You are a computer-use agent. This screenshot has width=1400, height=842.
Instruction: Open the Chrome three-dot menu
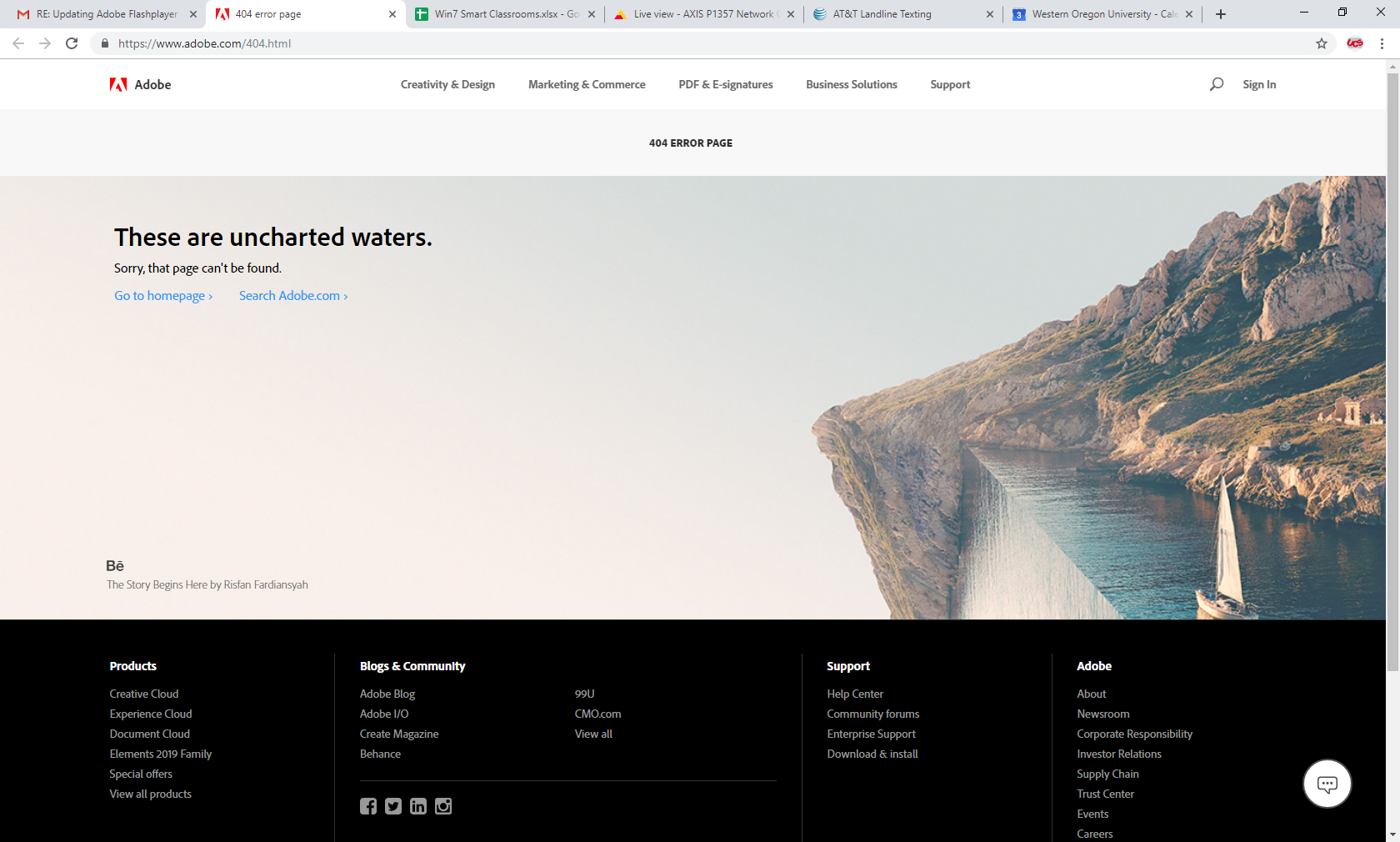pyautogui.click(x=1382, y=43)
